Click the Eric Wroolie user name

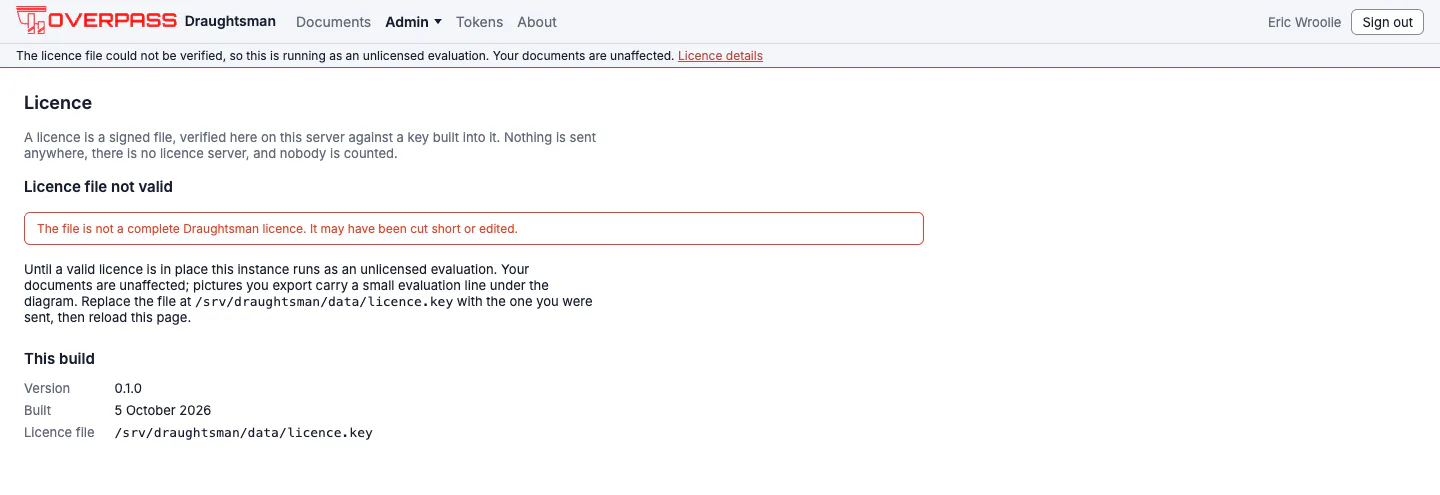(x=1304, y=22)
